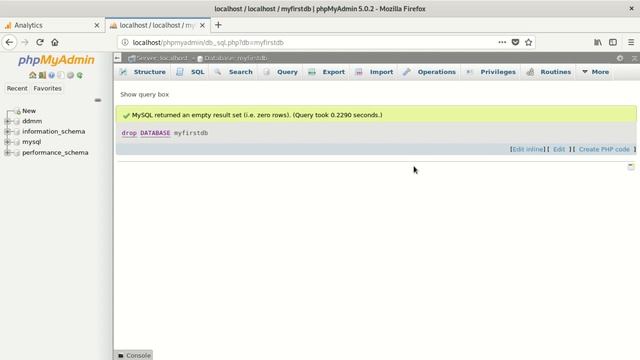Click the Recent tables button
640x360 pixels.
coord(17,88)
